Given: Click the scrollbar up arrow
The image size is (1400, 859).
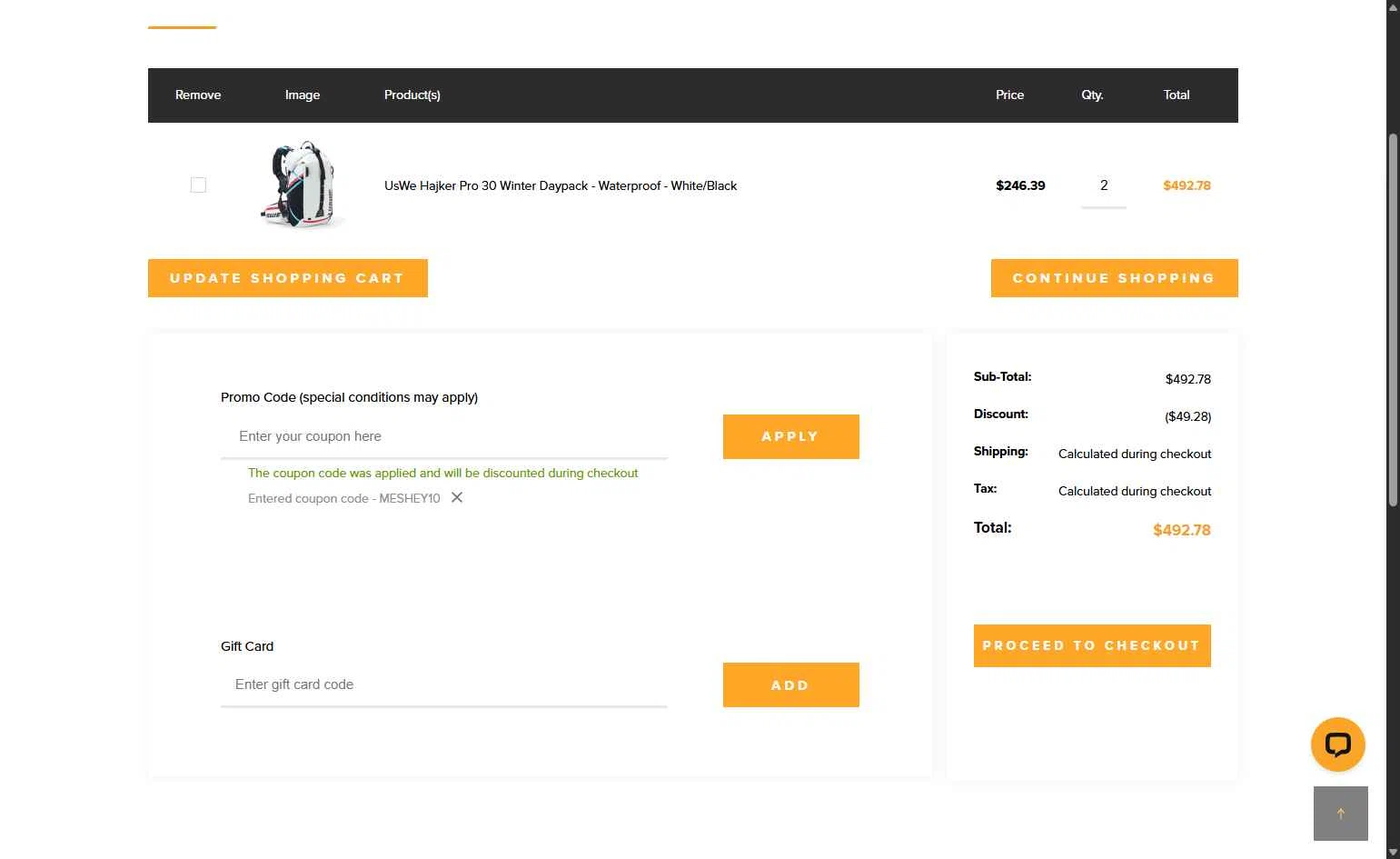Looking at the screenshot, I should [1393, 7].
